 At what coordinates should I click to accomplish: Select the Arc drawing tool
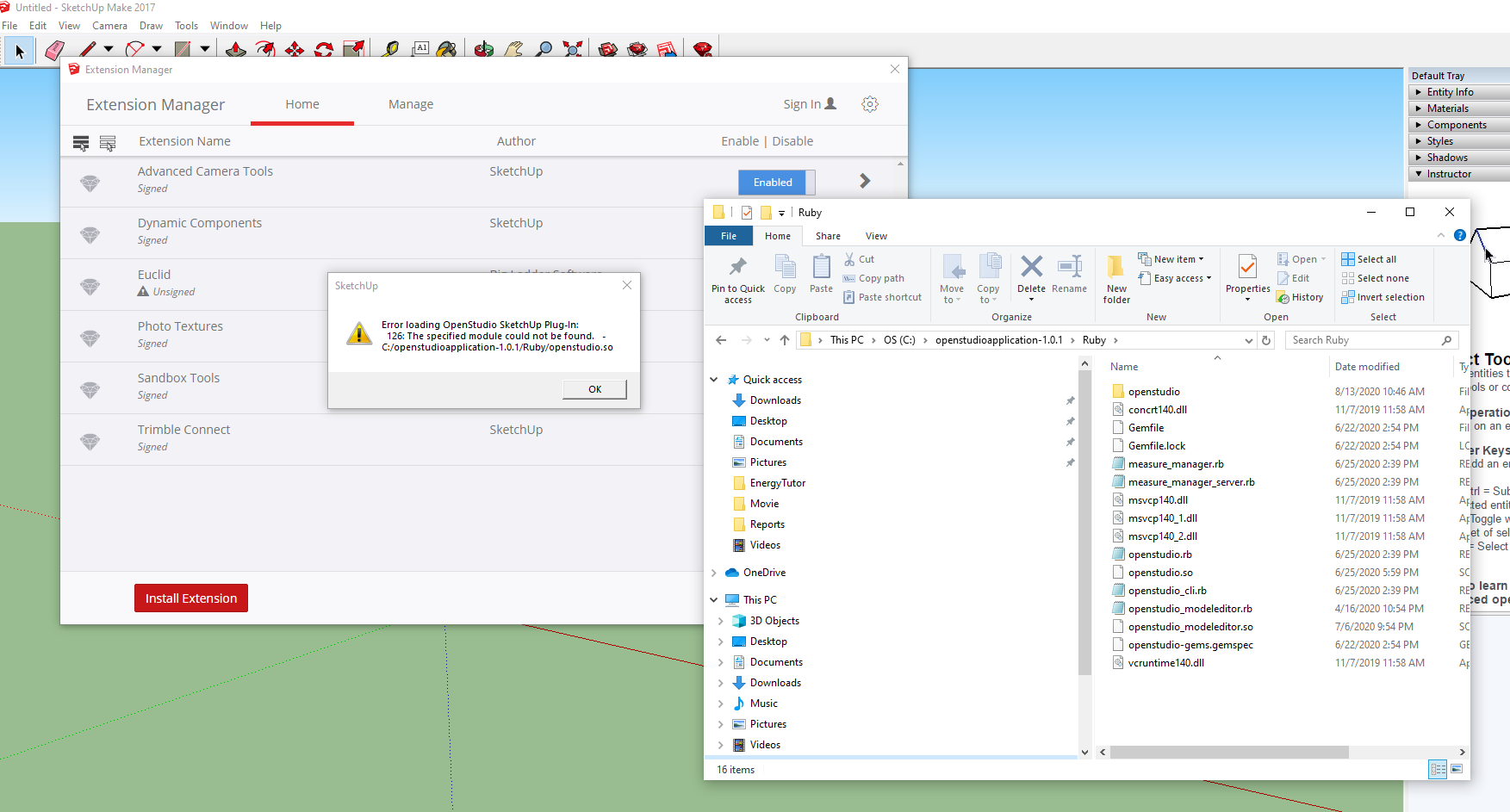point(134,50)
